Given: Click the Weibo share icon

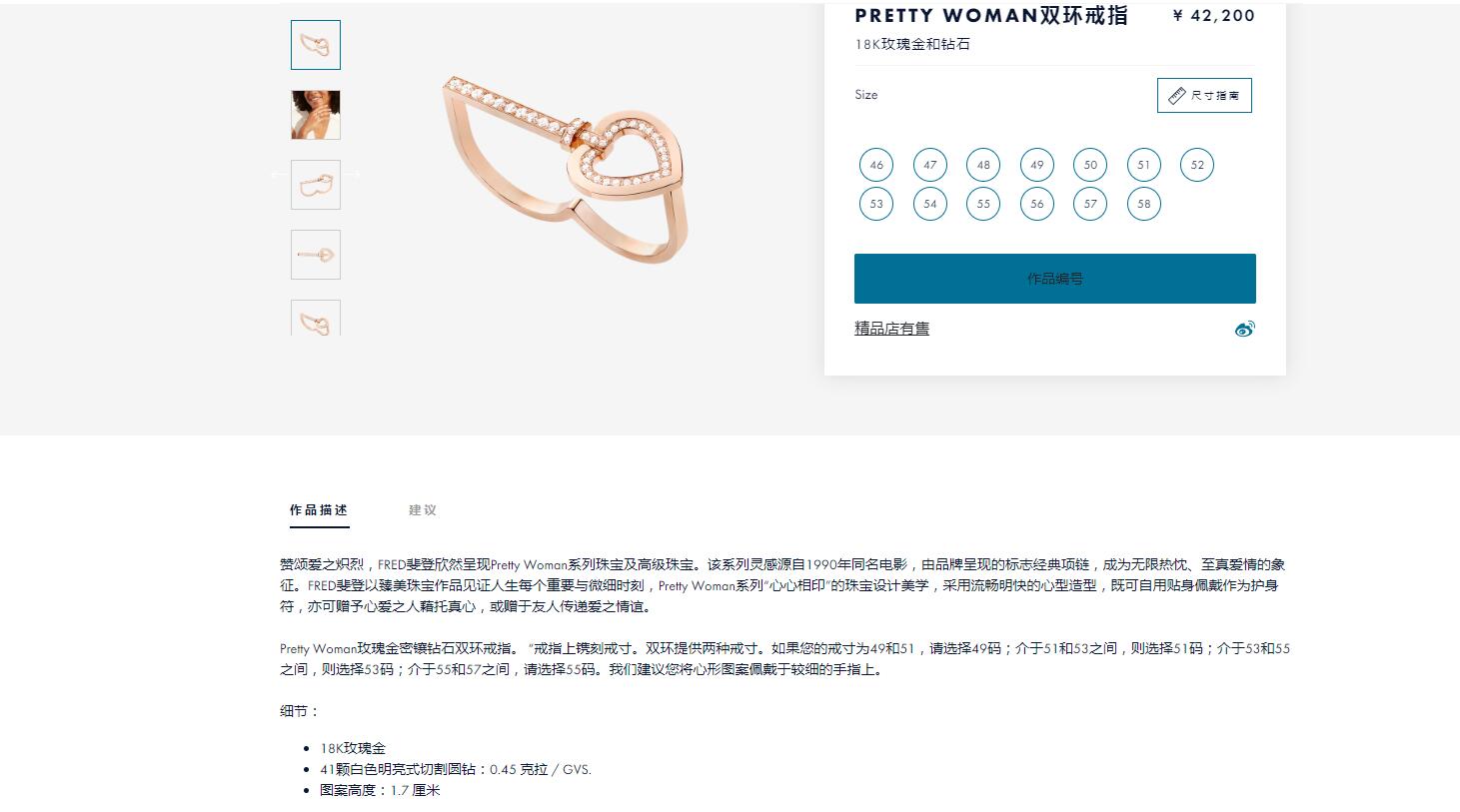Looking at the screenshot, I should click(x=1244, y=329).
